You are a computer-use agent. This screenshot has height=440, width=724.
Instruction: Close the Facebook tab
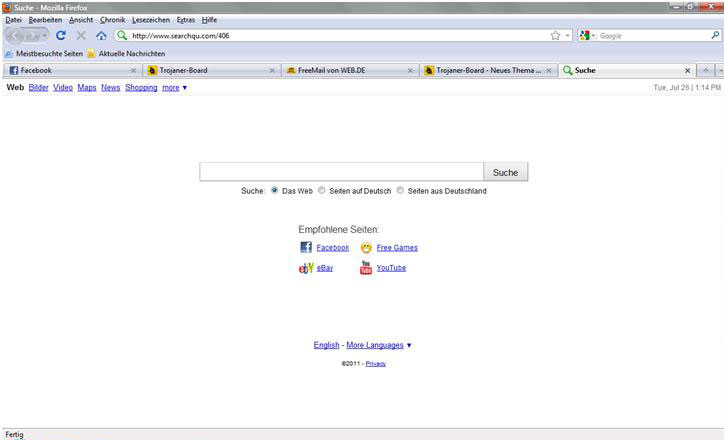[x=133, y=71]
